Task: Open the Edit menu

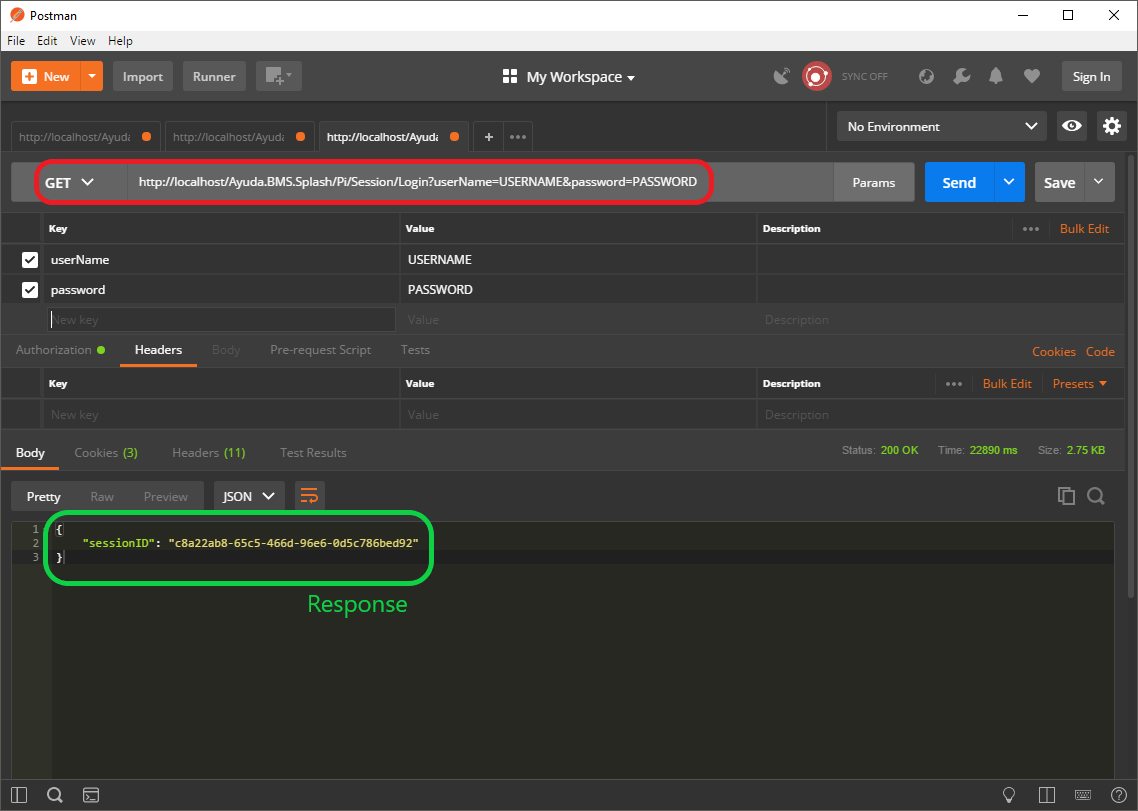Action: [47, 41]
